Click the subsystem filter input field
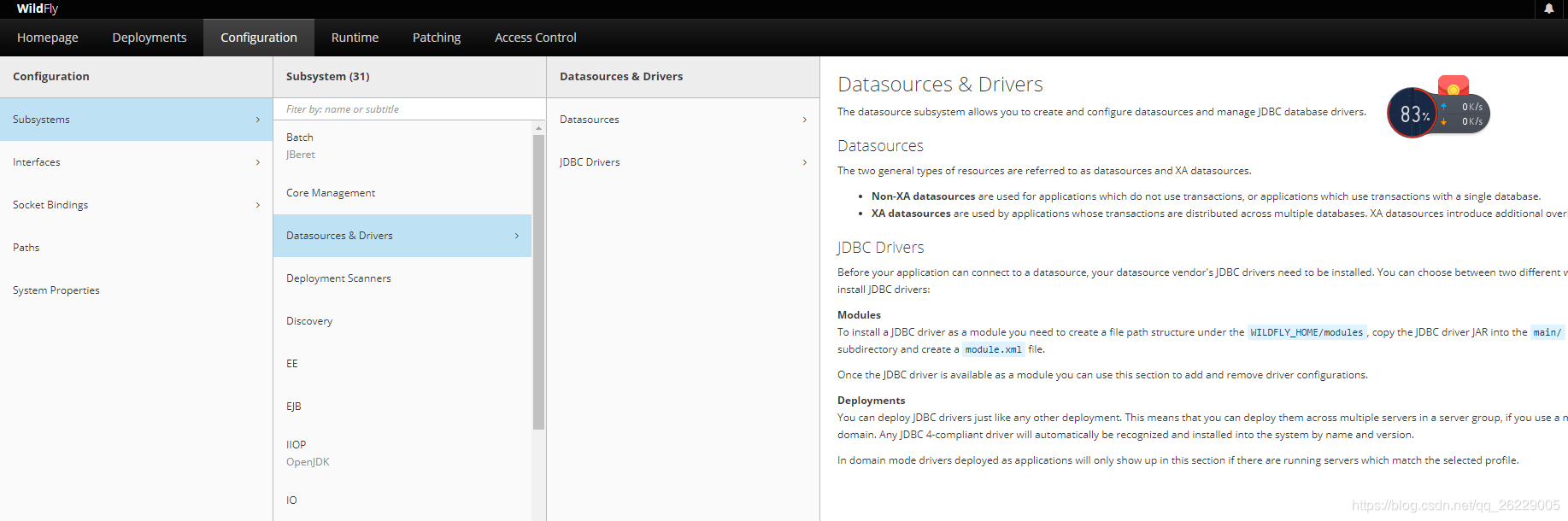 pyautogui.click(x=409, y=109)
